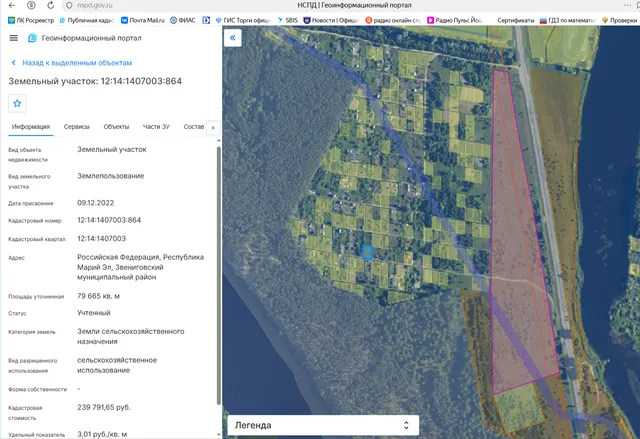Click the Землепользование value

coord(111,176)
